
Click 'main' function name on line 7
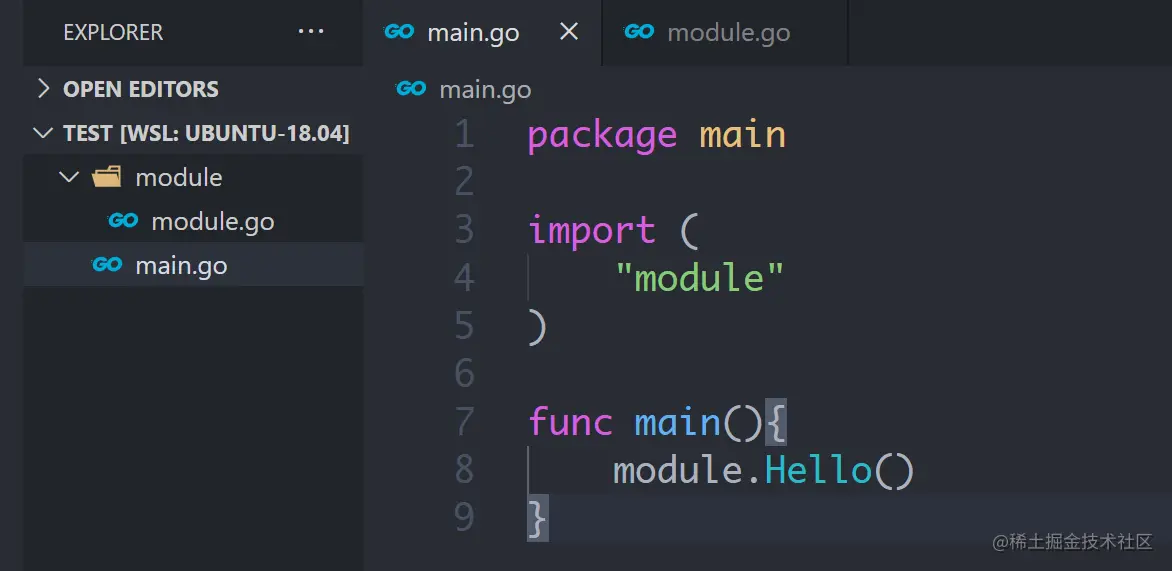pos(677,422)
